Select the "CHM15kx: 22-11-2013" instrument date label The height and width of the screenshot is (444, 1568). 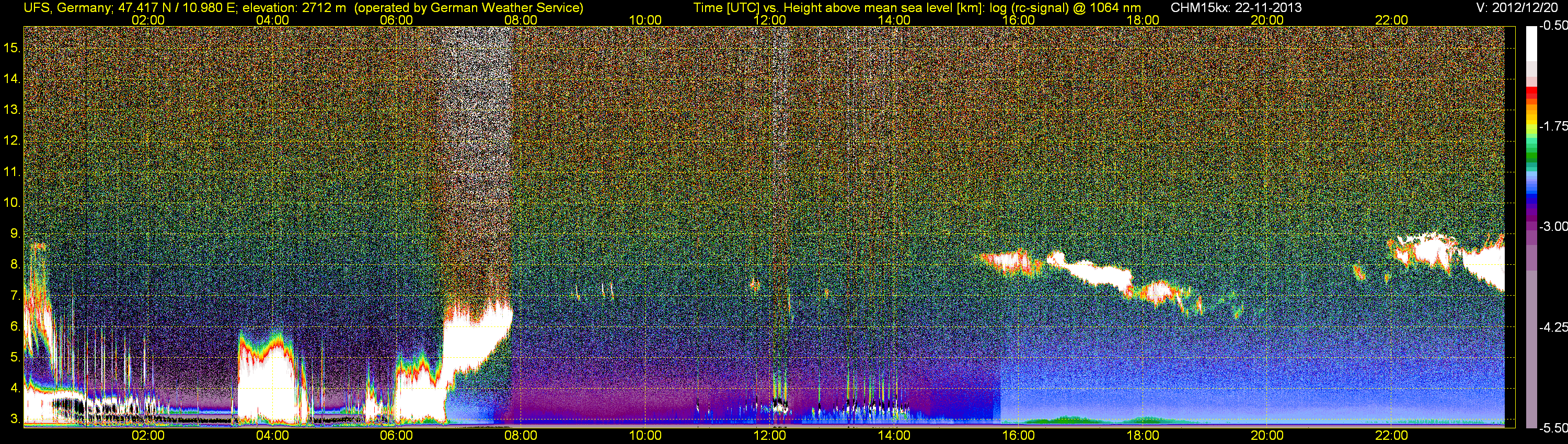click(x=1236, y=7)
